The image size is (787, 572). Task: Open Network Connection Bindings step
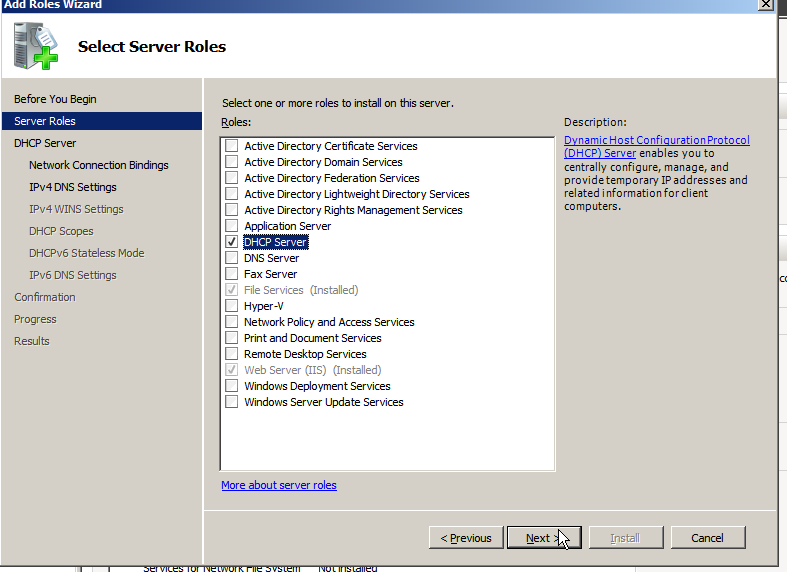click(x=99, y=165)
